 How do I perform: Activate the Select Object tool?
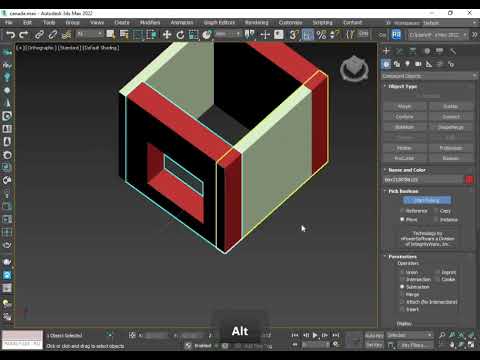(x=111, y=35)
